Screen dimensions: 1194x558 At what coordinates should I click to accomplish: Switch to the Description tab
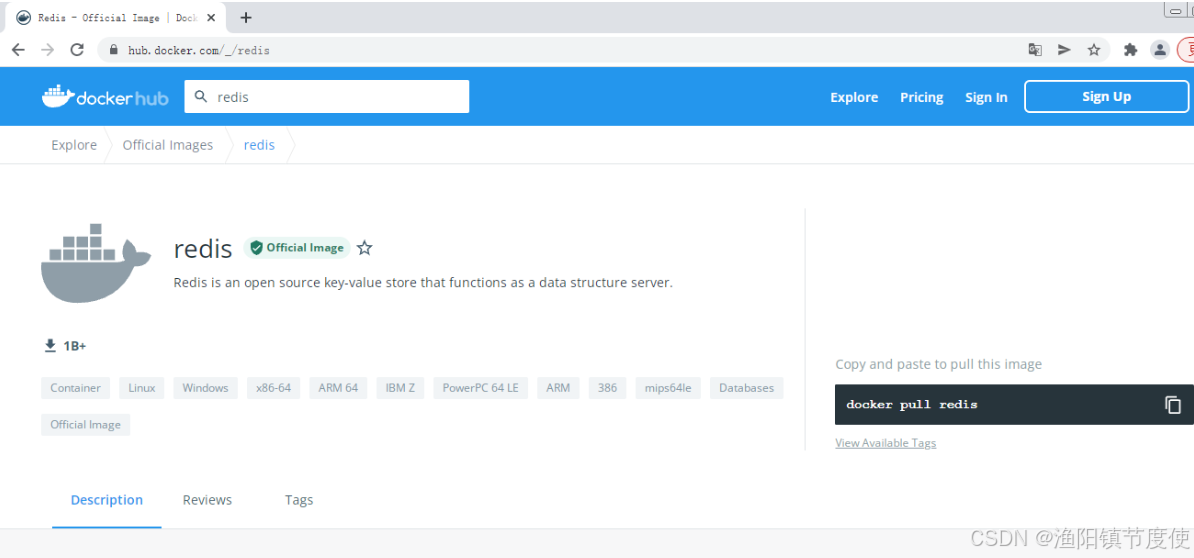[x=107, y=500]
